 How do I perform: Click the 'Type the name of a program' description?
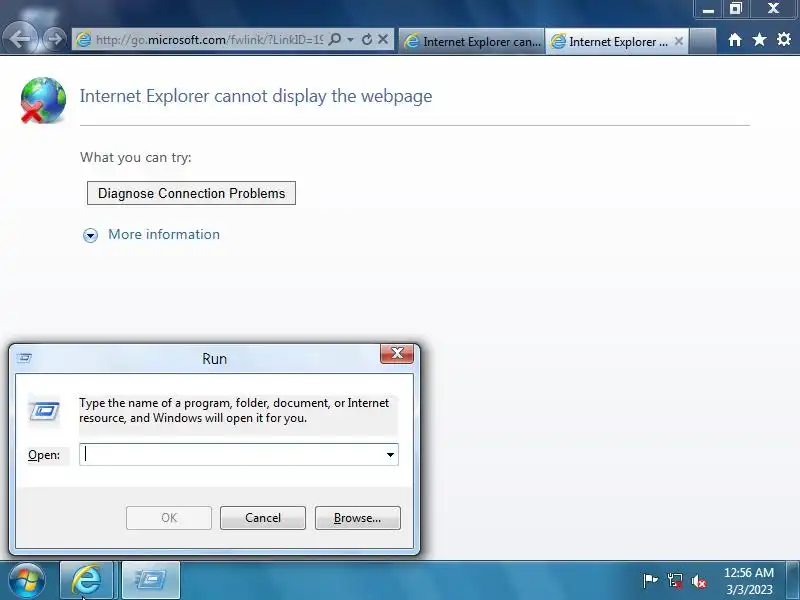coord(234,410)
